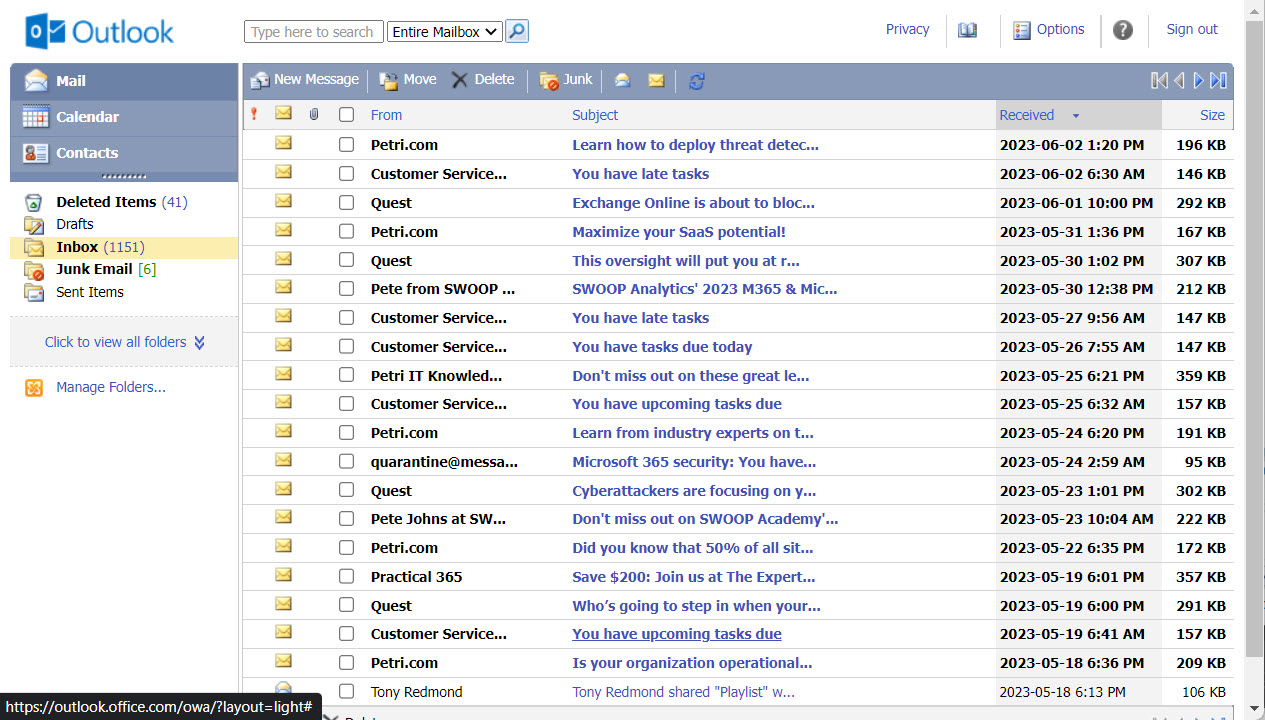Click the search text input field
The height and width of the screenshot is (720, 1265).
pyautogui.click(x=314, y=32)
